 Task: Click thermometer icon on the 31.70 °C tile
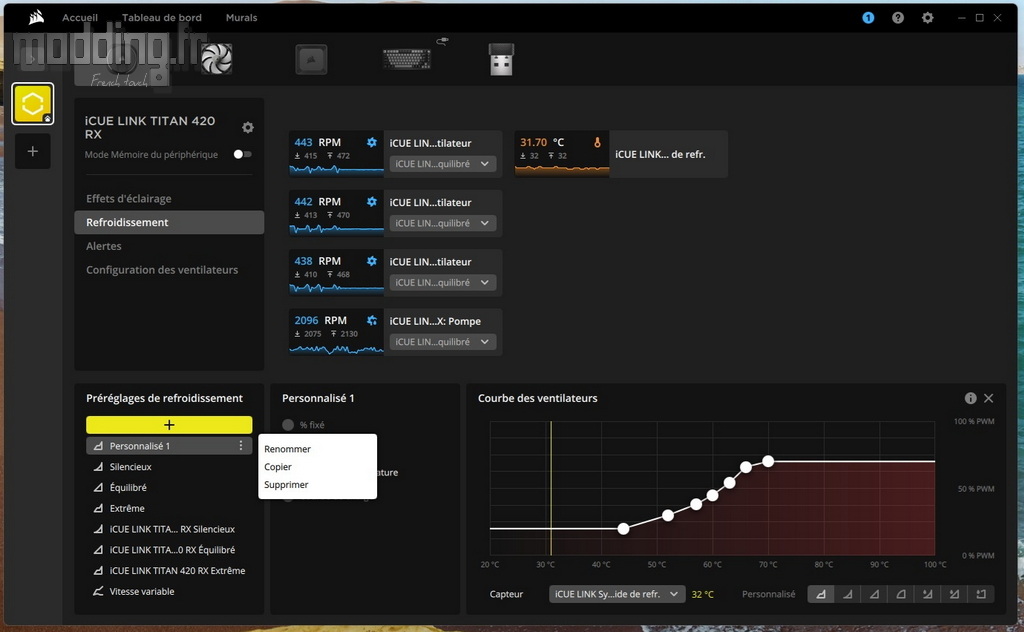click(597, 142)
